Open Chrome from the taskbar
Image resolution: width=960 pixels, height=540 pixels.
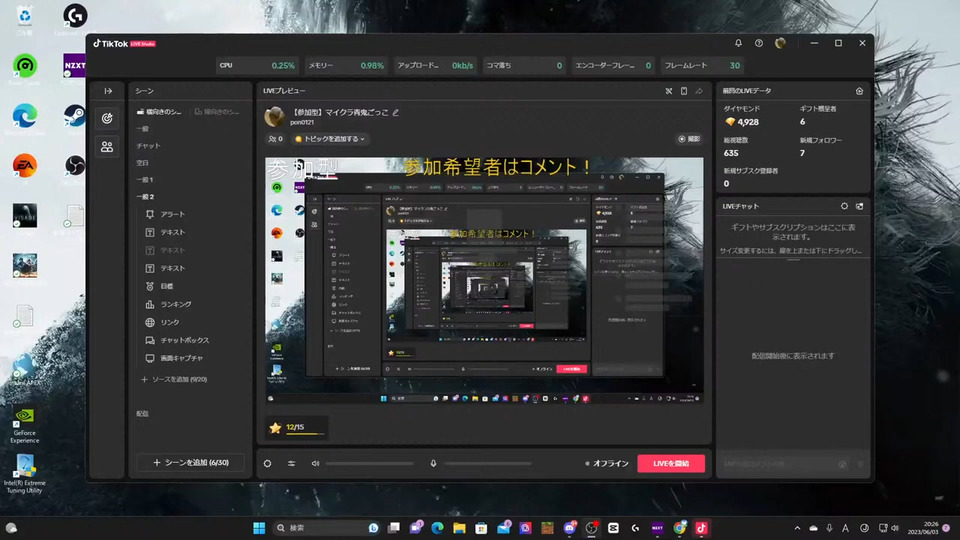(x=680, y=528)
